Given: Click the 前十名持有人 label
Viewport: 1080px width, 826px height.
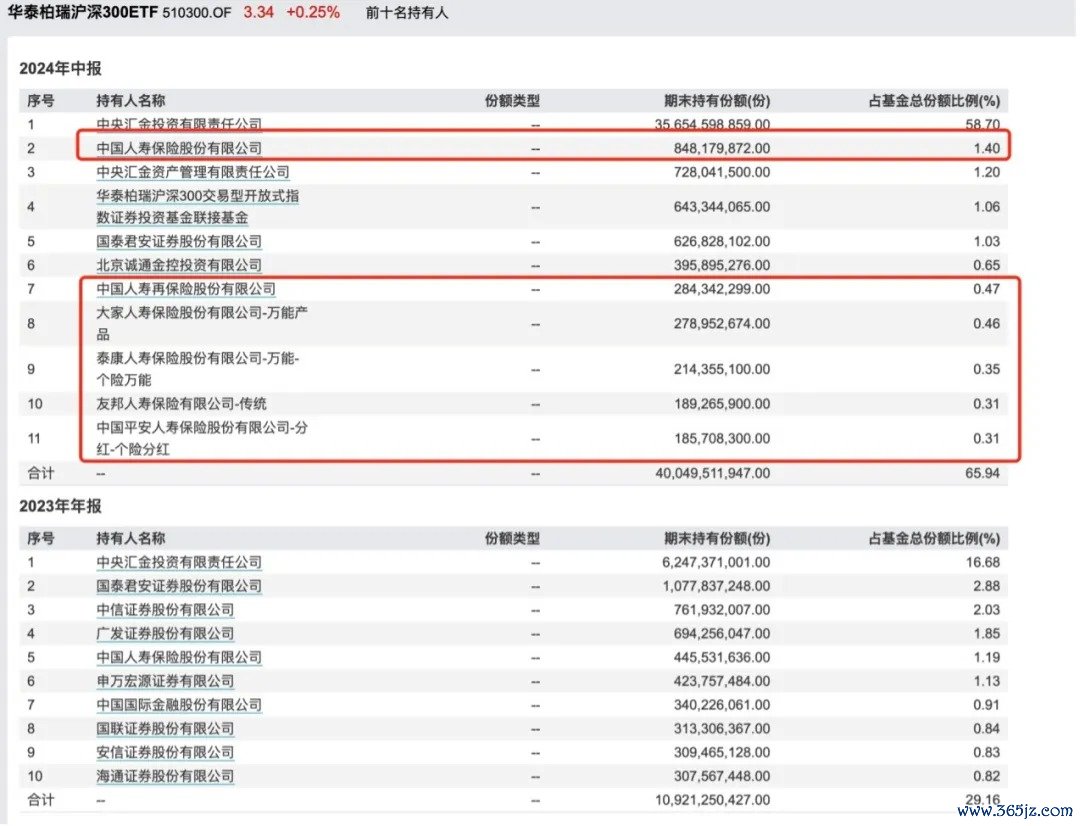Looking at the screenshot, I should (406, 13).
